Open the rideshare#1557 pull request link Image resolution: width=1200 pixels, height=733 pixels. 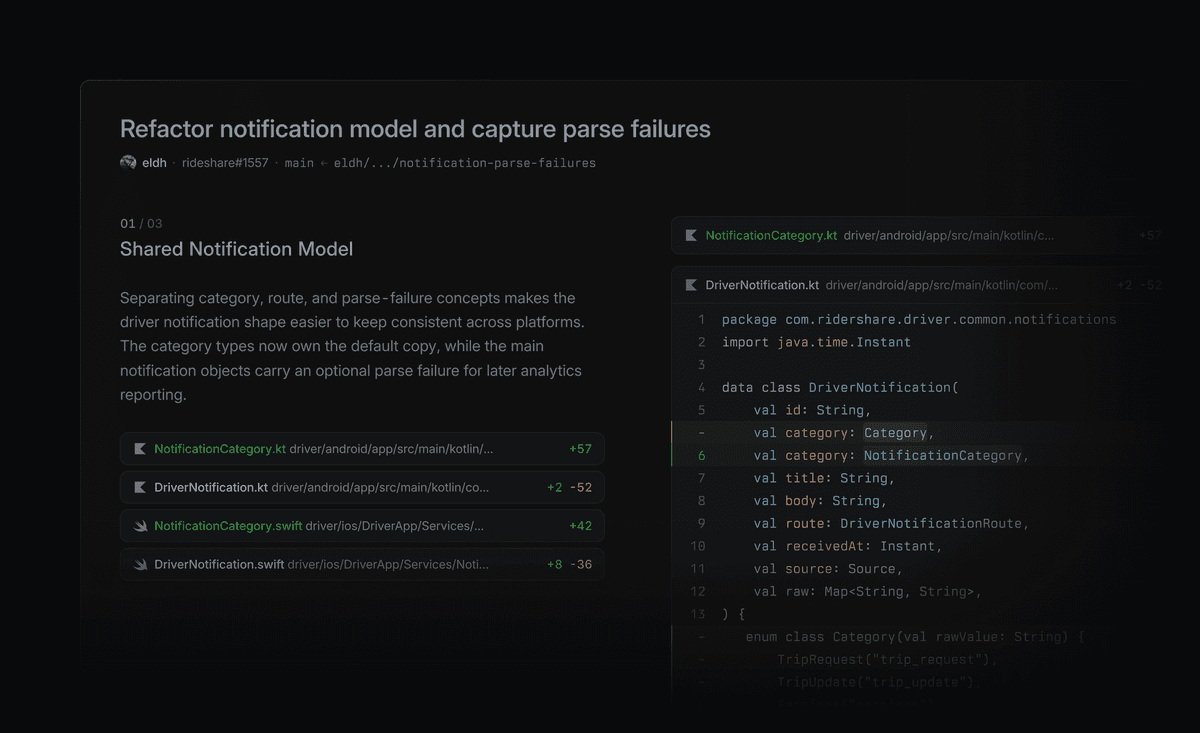pos(225,162)
